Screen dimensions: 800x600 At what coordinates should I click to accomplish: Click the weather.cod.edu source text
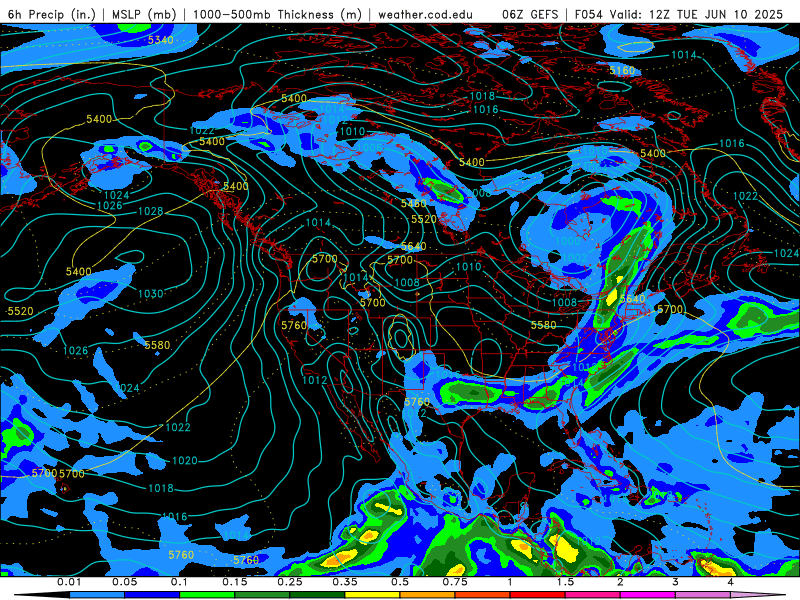(x=425, y=14)
